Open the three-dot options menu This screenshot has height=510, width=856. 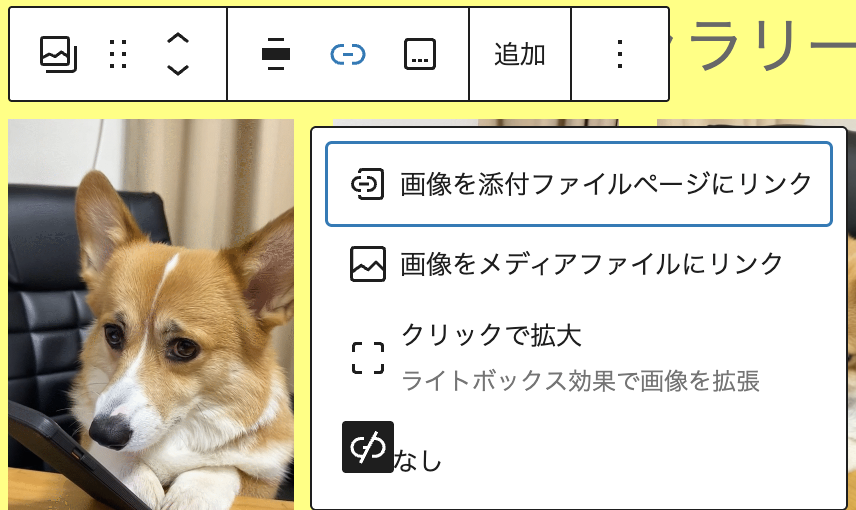pyautogui.click(x=620, y=54)
